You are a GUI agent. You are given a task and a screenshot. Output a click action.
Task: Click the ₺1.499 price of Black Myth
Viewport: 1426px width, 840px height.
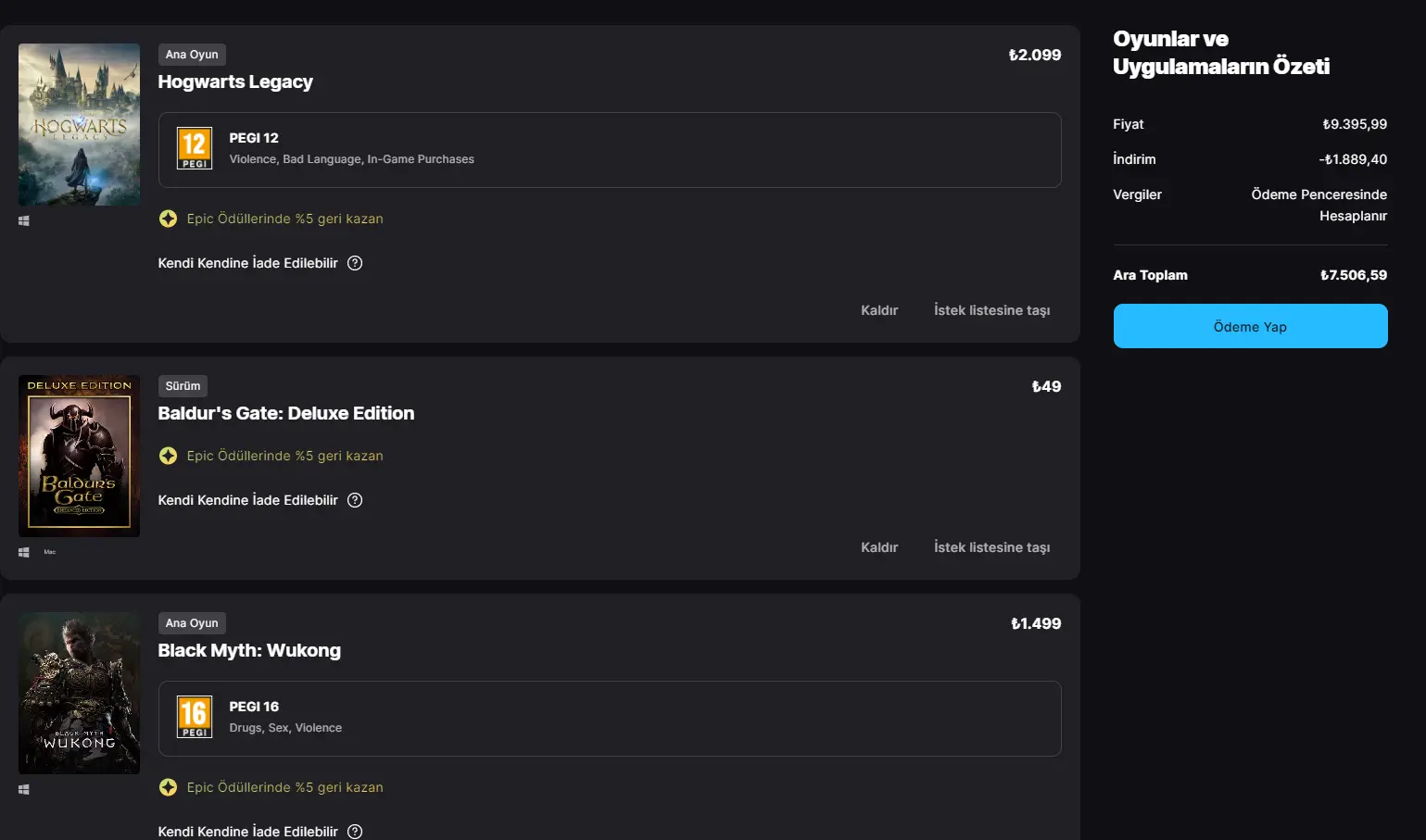coord(1036,623)
